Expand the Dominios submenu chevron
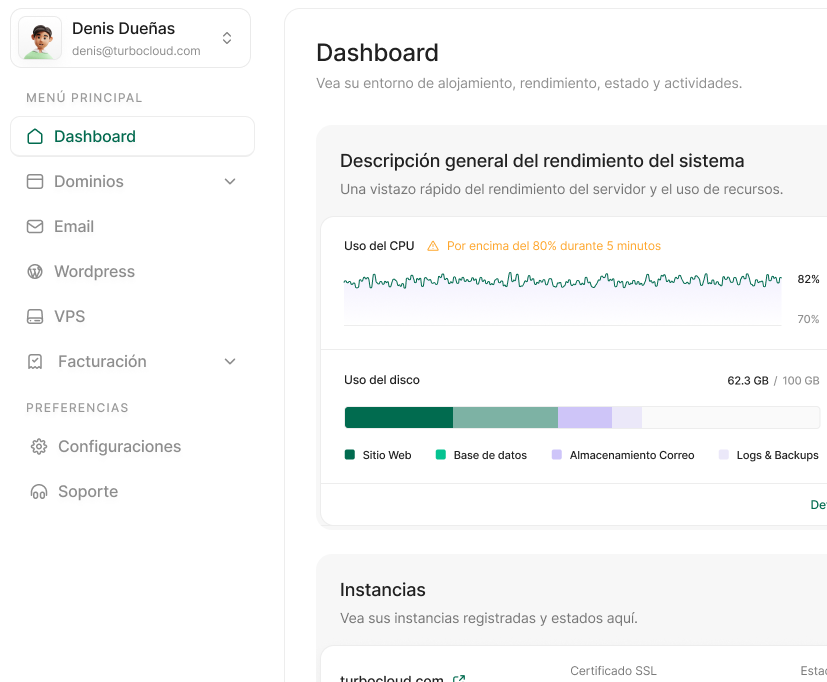 pyautogui.click(x=230, y=182)
